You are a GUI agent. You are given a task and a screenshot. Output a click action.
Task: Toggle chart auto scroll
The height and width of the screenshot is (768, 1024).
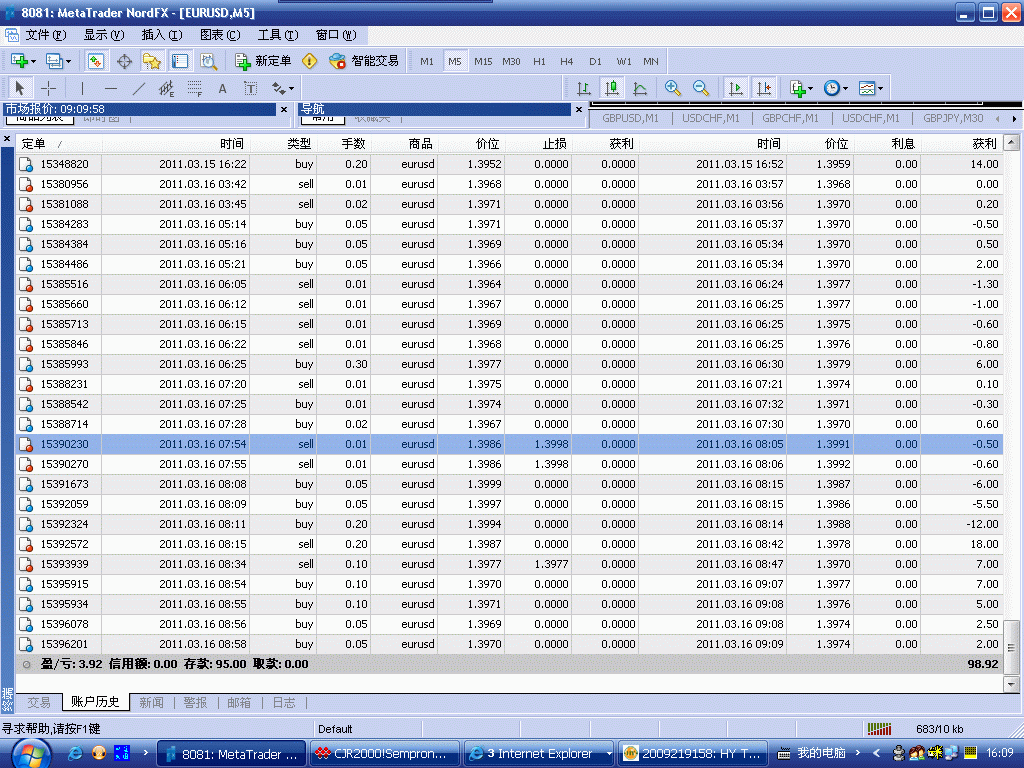coord(736,88)
